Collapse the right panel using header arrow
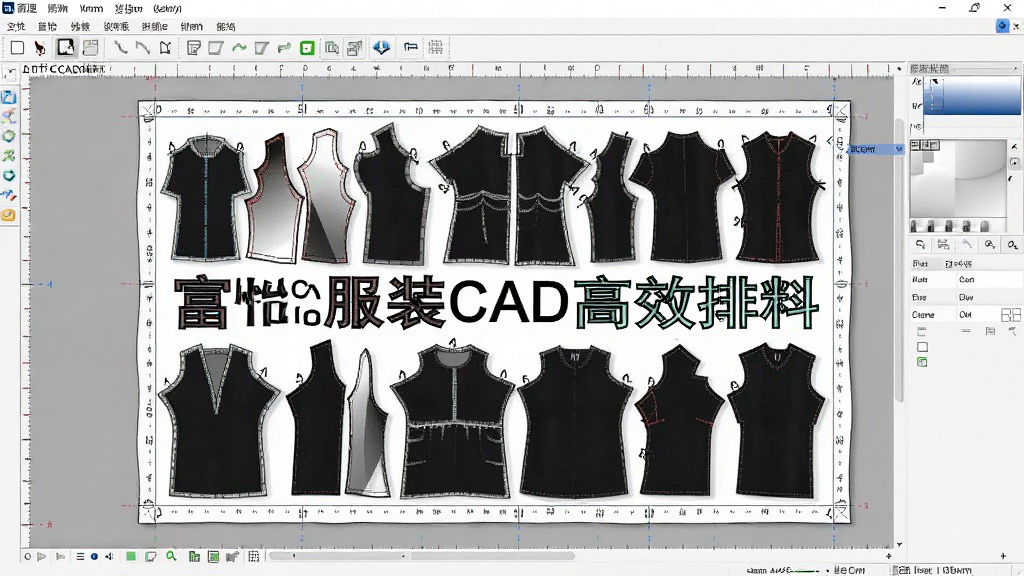Screen dimensions: 1024x576 (1015, 69)
